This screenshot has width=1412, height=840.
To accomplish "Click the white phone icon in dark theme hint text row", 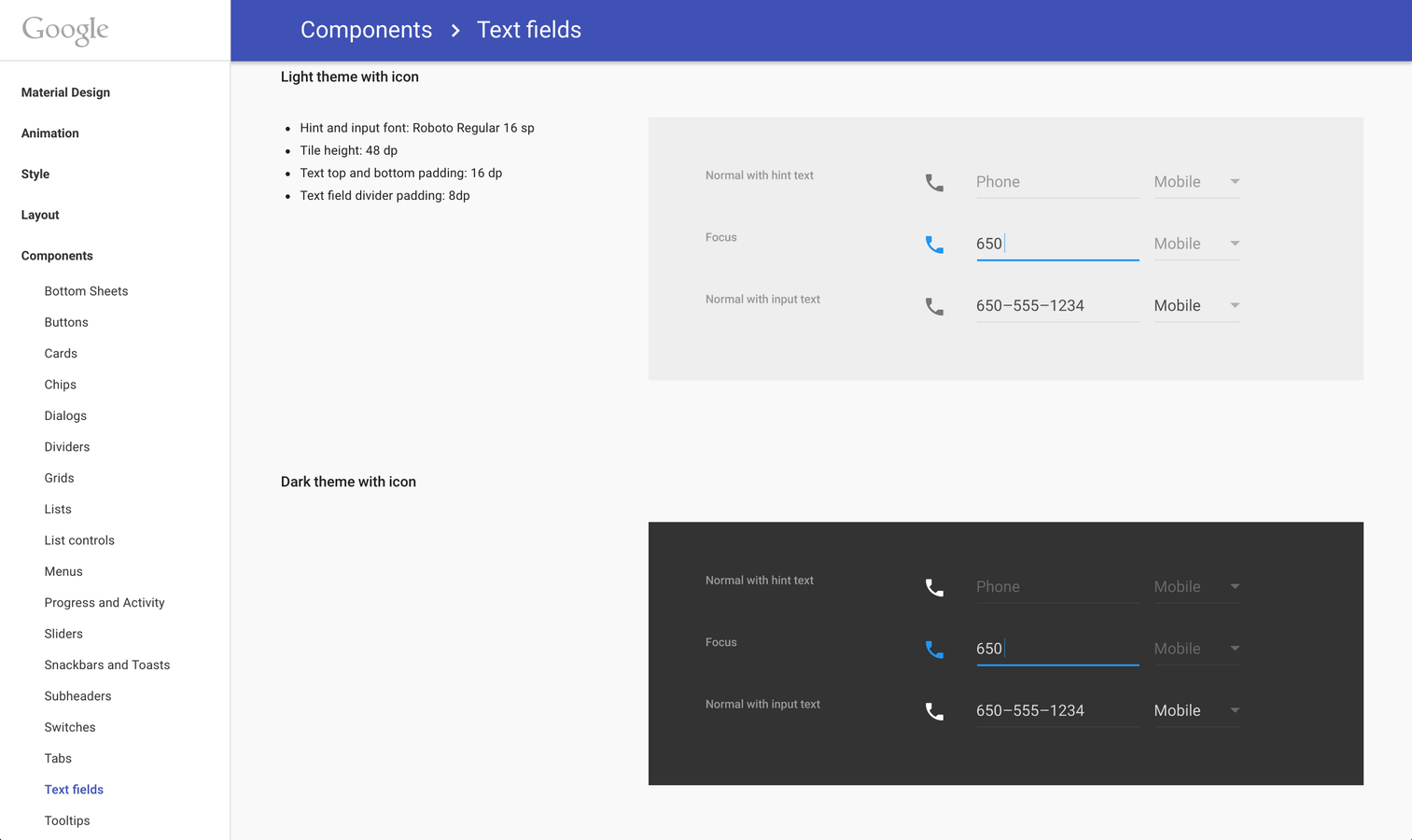I will coord(934,588).
